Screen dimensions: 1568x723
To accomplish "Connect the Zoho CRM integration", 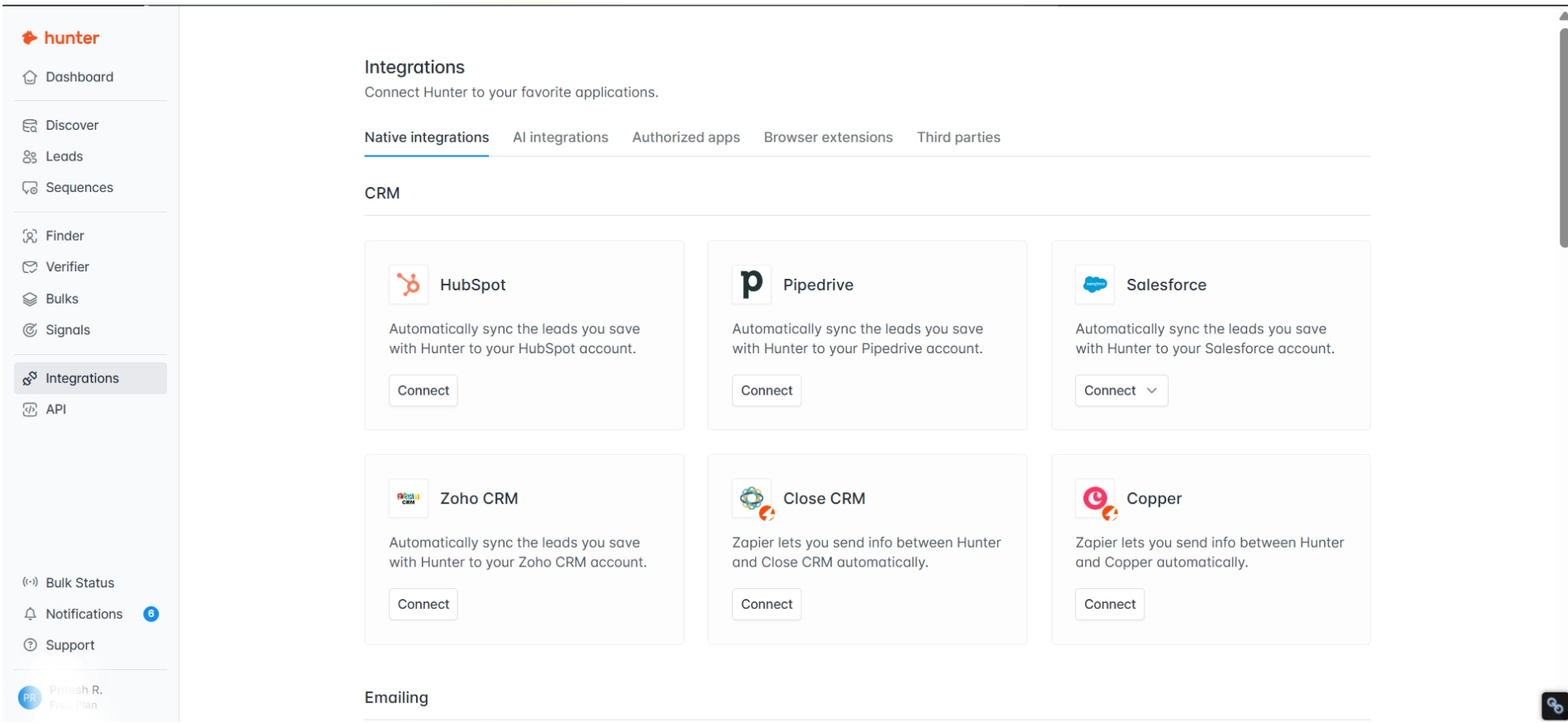I will 423,604.
